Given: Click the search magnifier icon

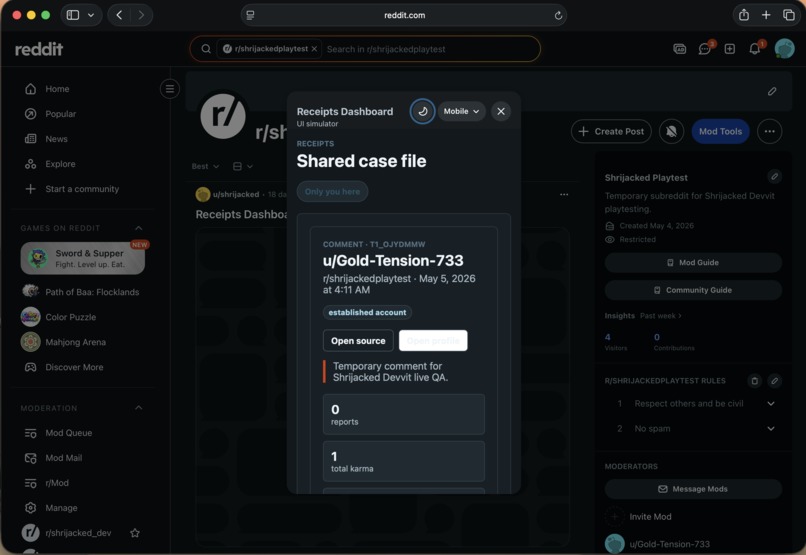Looking at the screenshot, I should (x=206, y=49).
